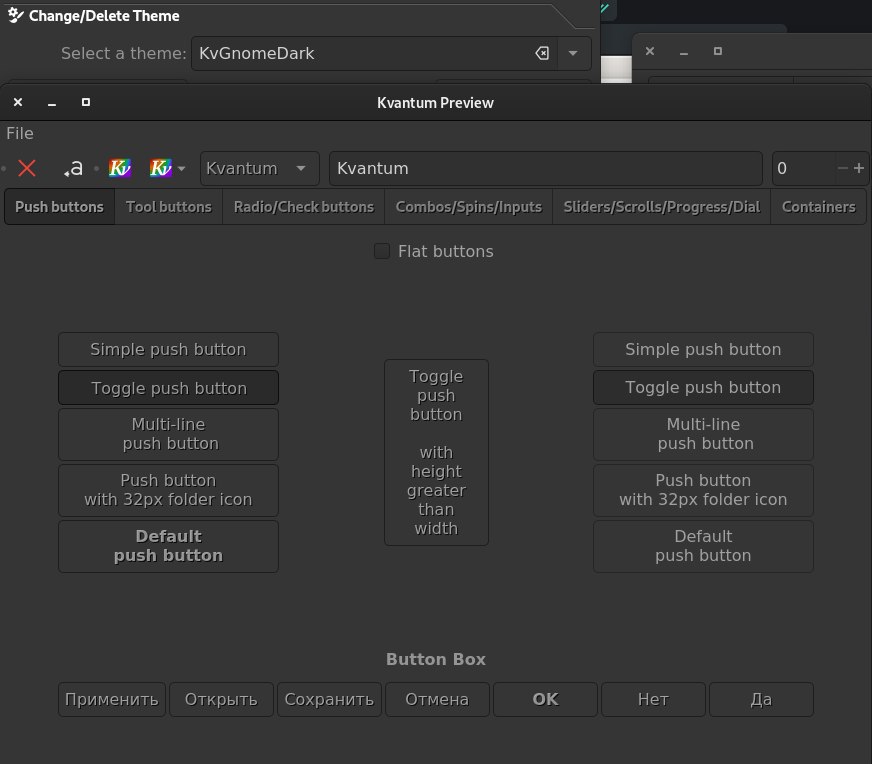872x764 pixels.
Task: Increase the spin box value with plus
Action: coord(859,168)
